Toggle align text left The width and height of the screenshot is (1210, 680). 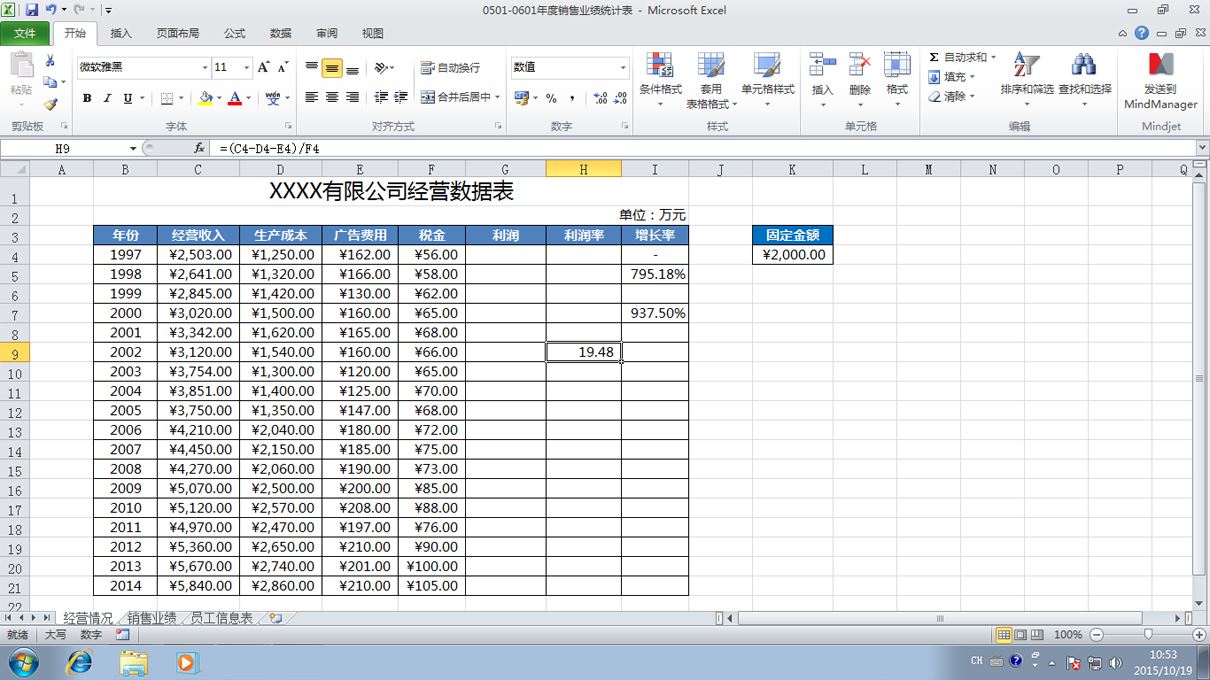click(x=312, y=97)
